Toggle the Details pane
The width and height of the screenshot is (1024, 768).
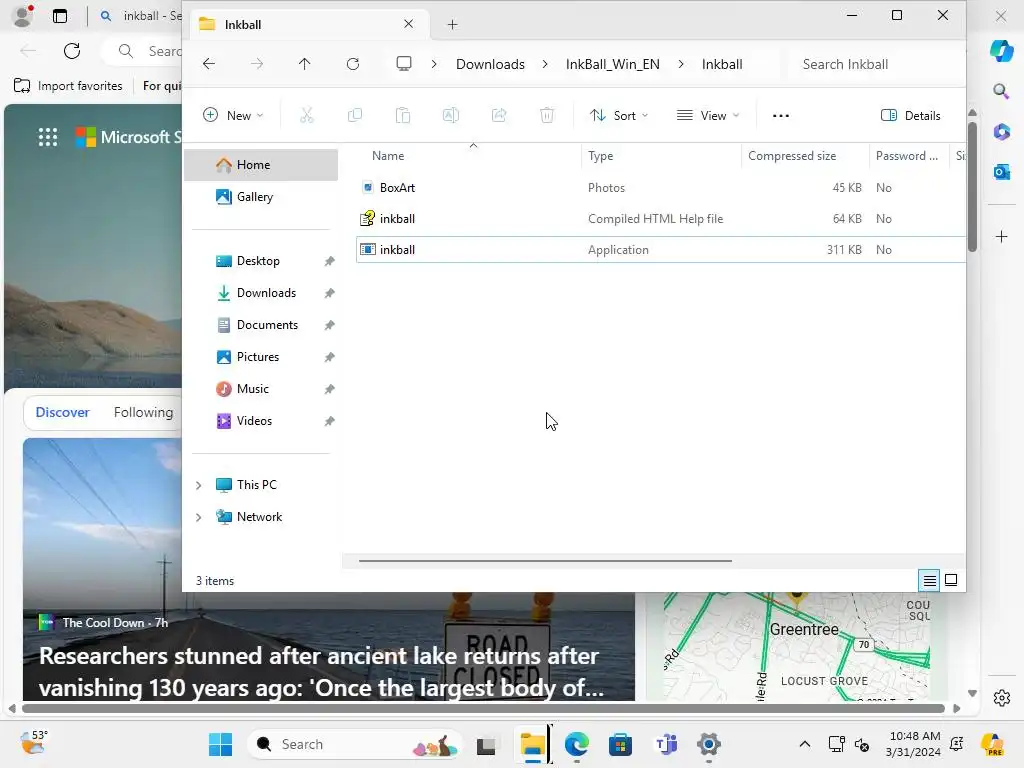(x=911, y=116)
